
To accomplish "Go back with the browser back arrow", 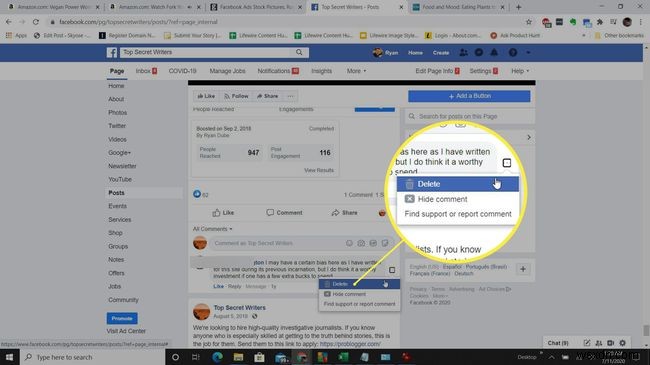I will tap(9, 22).
